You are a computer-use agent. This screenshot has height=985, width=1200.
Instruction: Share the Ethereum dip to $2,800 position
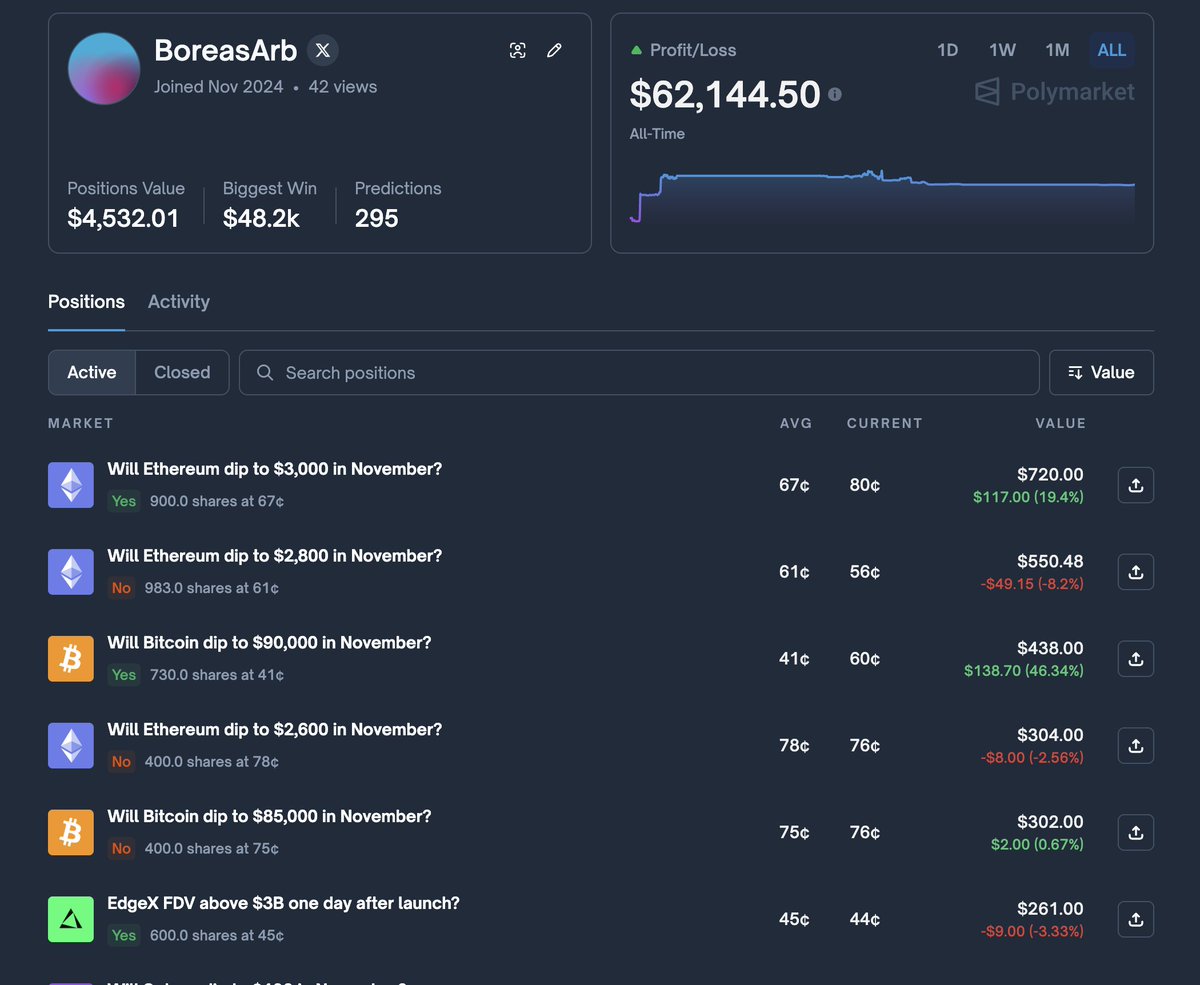(x=1135, y=572)
